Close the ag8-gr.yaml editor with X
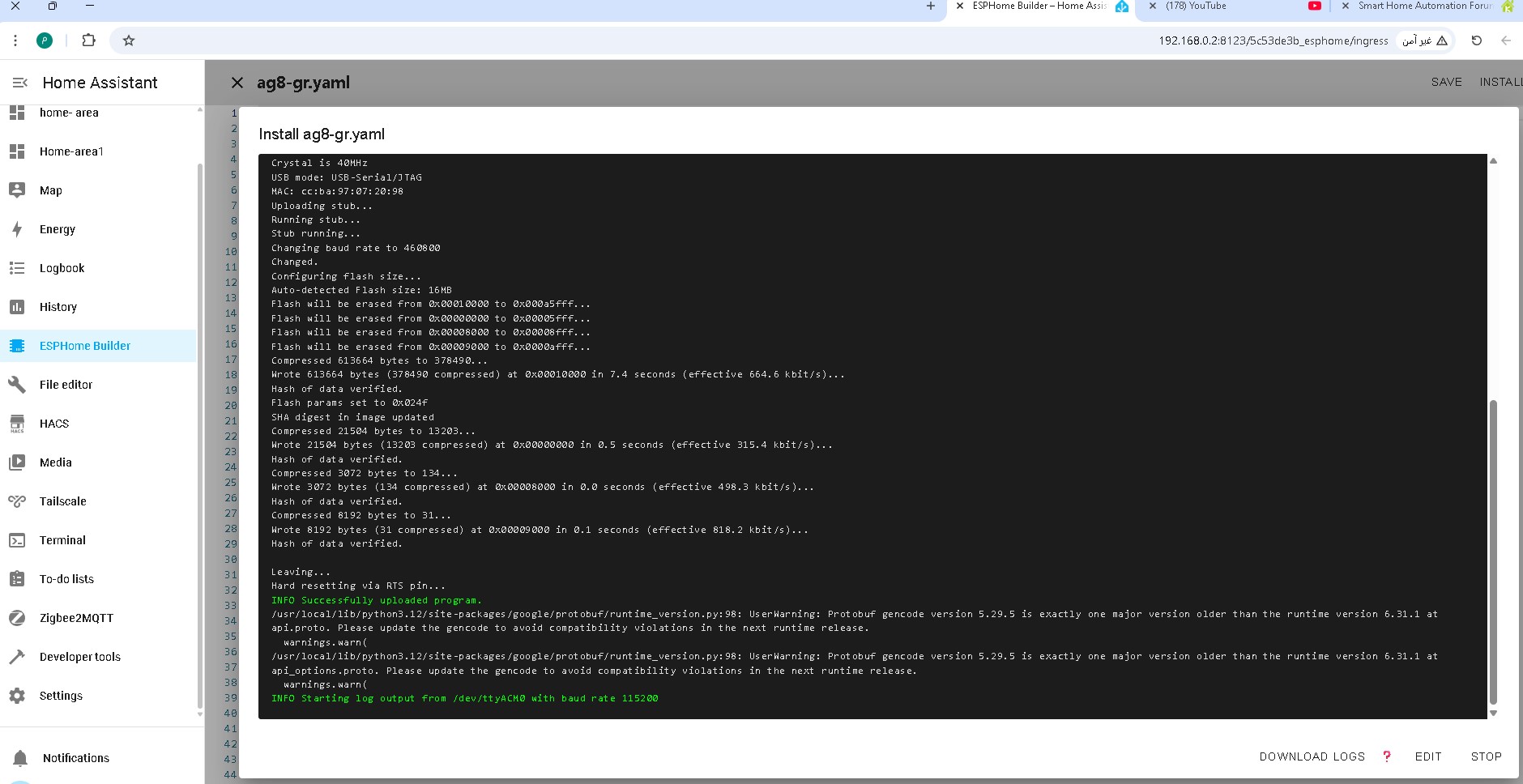This screenshot has width=1523, height=784. (237, 83)
